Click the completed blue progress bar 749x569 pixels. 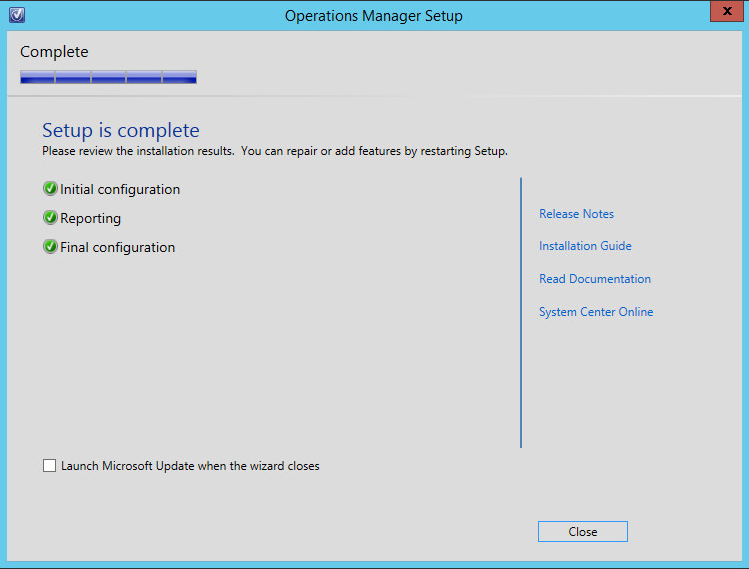[x=108, y=77]
